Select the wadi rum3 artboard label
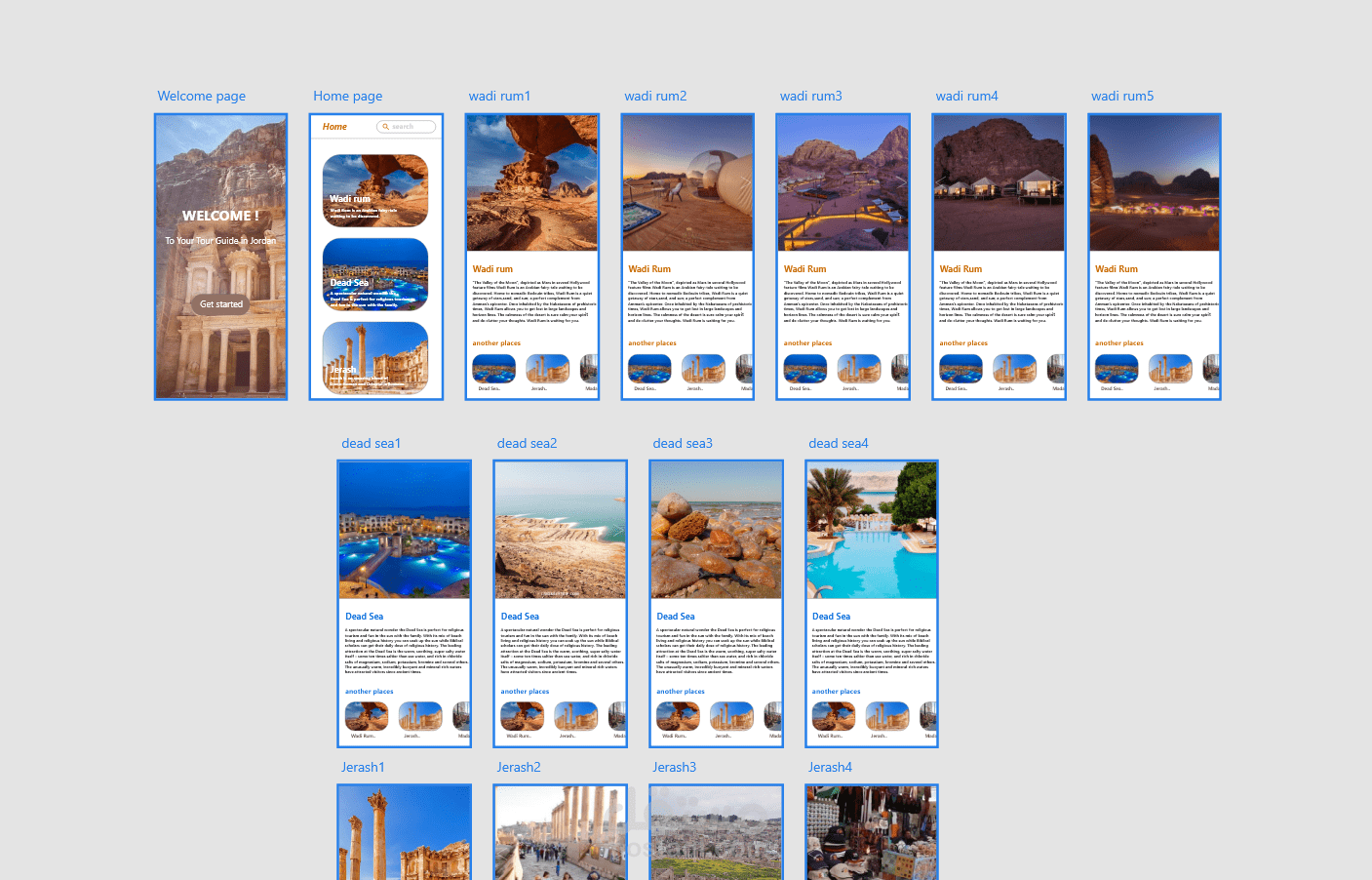Viewport: 1372px width, 880px height. coord(811,96)
